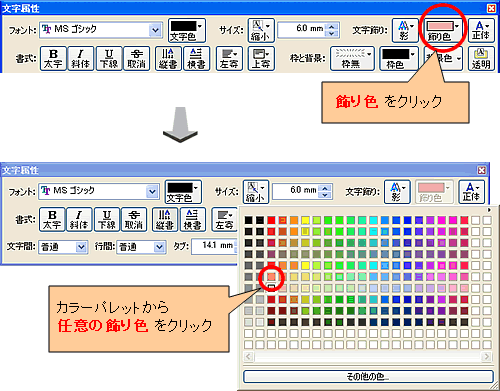Toggle 斜体 italic in the upper panel
500x391 pixels.
(80, 59)
